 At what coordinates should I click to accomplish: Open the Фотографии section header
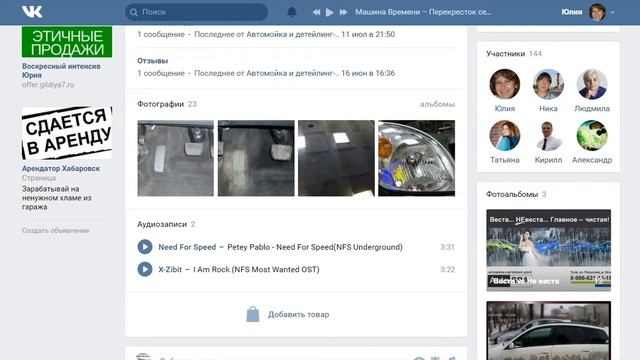click(x=160, y=104)
